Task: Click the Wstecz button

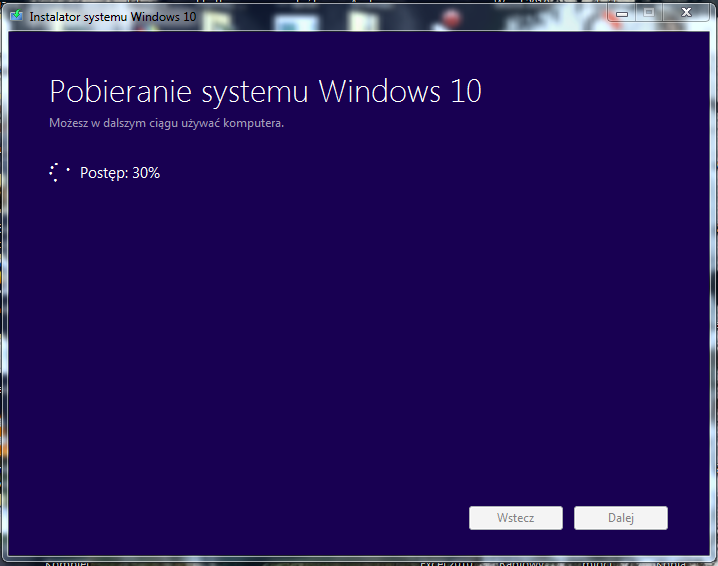Action: pyautogui.click(x=516, y=518)
